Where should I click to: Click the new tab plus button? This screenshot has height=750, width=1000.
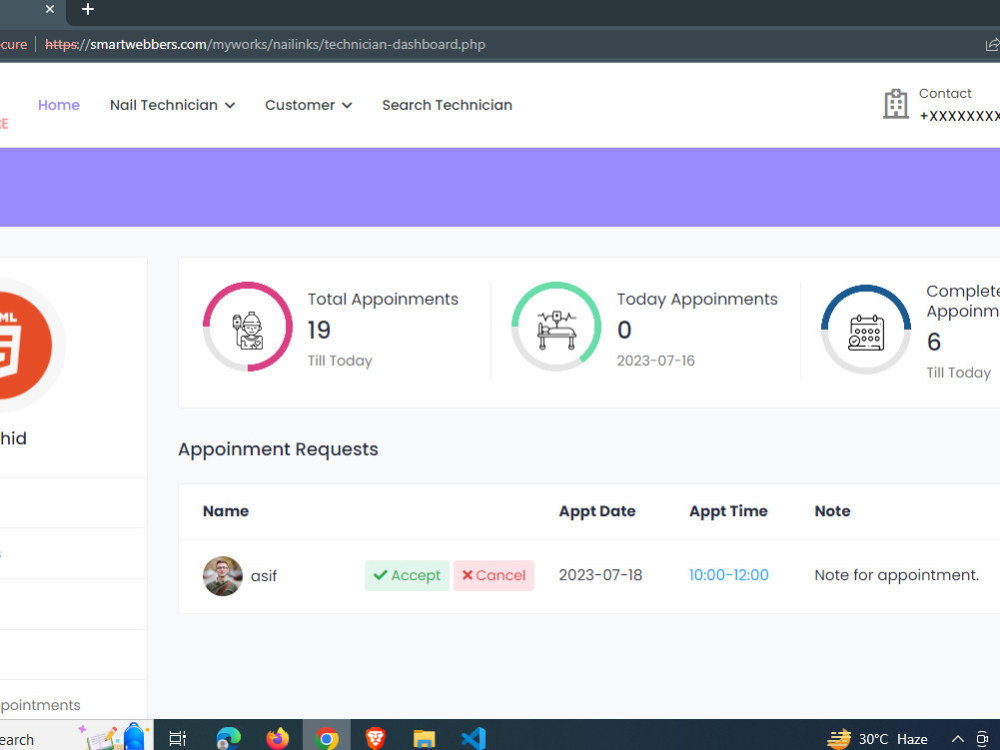coord(88,9)
